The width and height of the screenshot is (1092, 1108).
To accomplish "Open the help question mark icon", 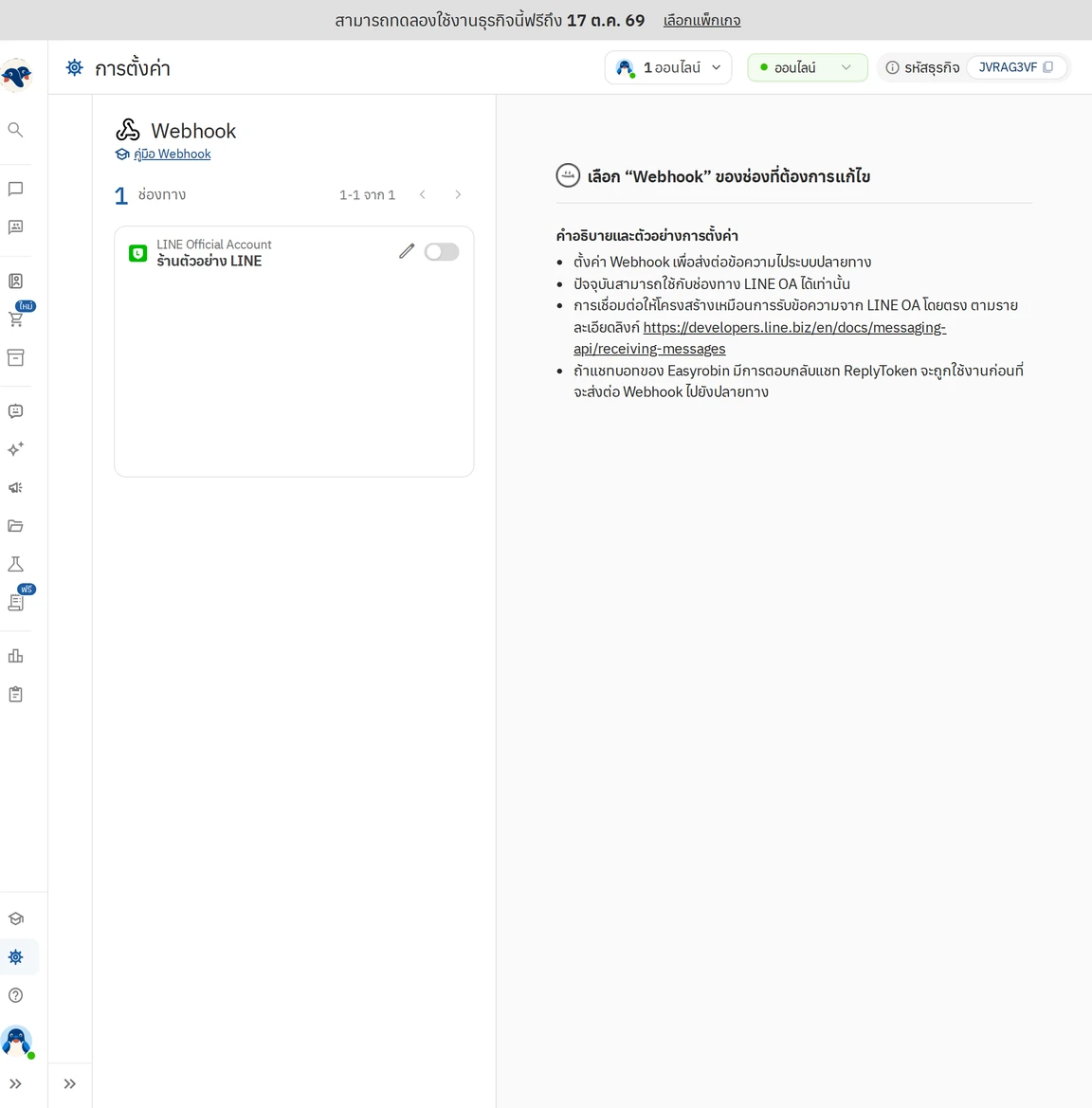I will (x=15, y=995).
